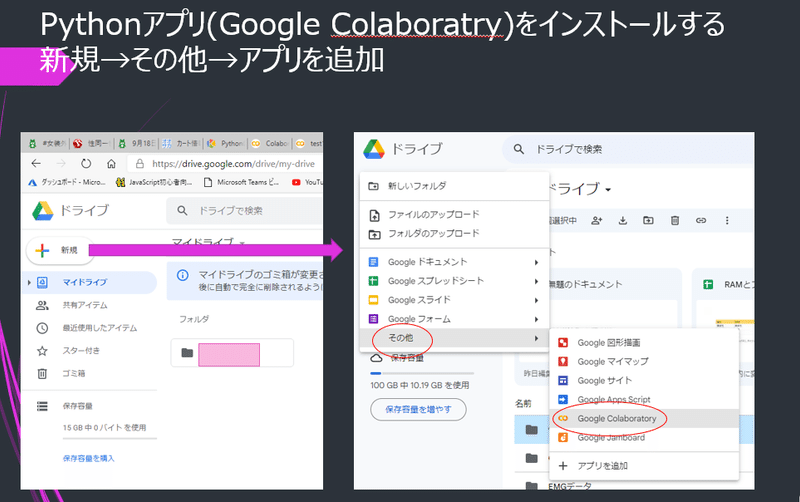Click the drive.google.com address bar

[x=225, y=164]
